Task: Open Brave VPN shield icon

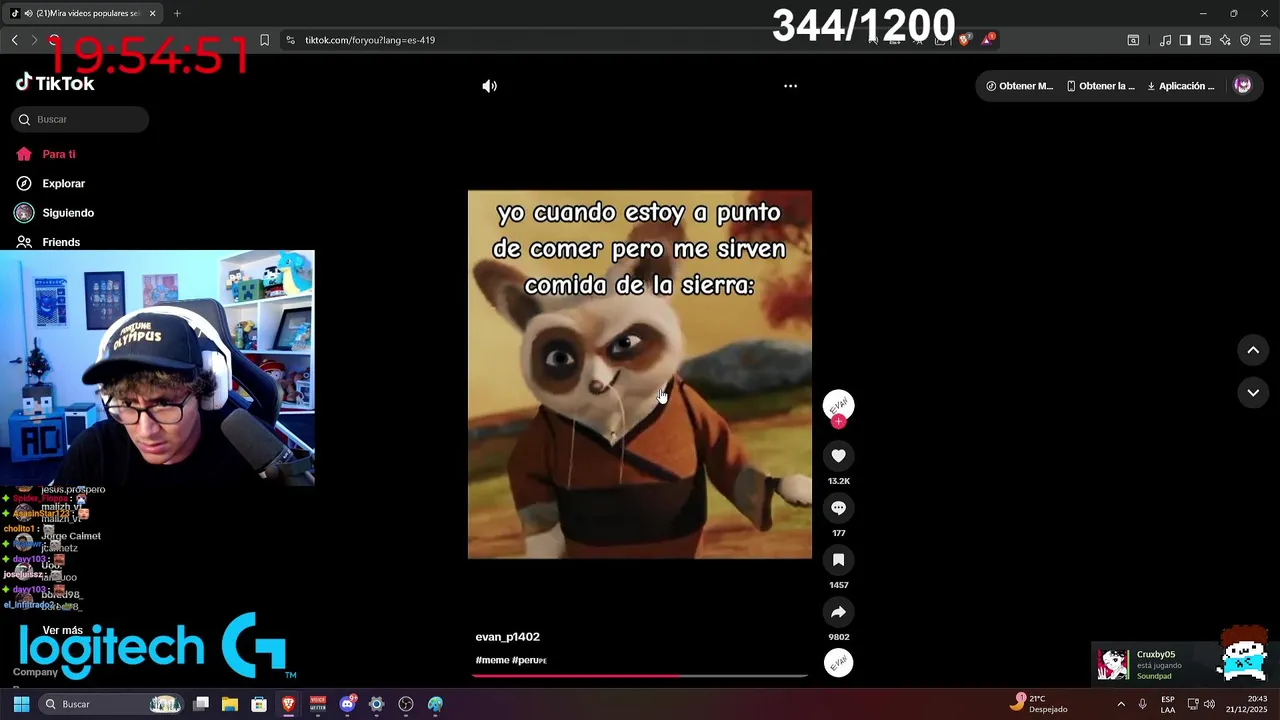Action: [1245, 40]
